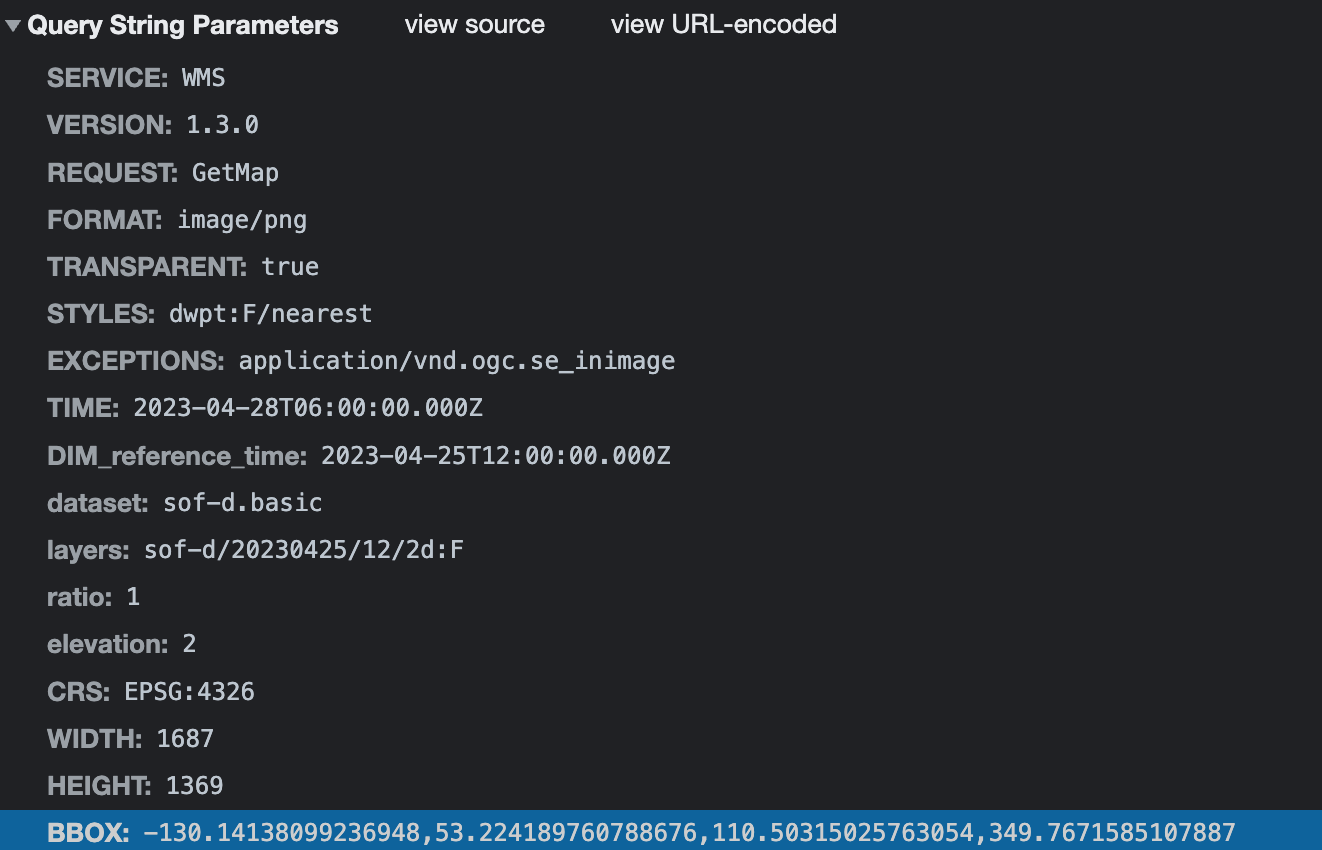The width and height of the screenshot is (1322, 850).
Task: Click the HEIGHT parameter value 1369
Action: pos(194,785)
